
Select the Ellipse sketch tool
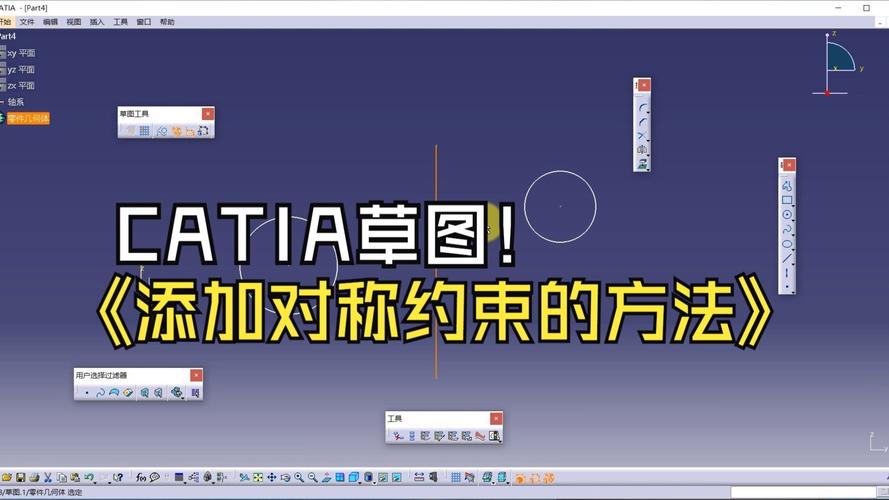786,244
